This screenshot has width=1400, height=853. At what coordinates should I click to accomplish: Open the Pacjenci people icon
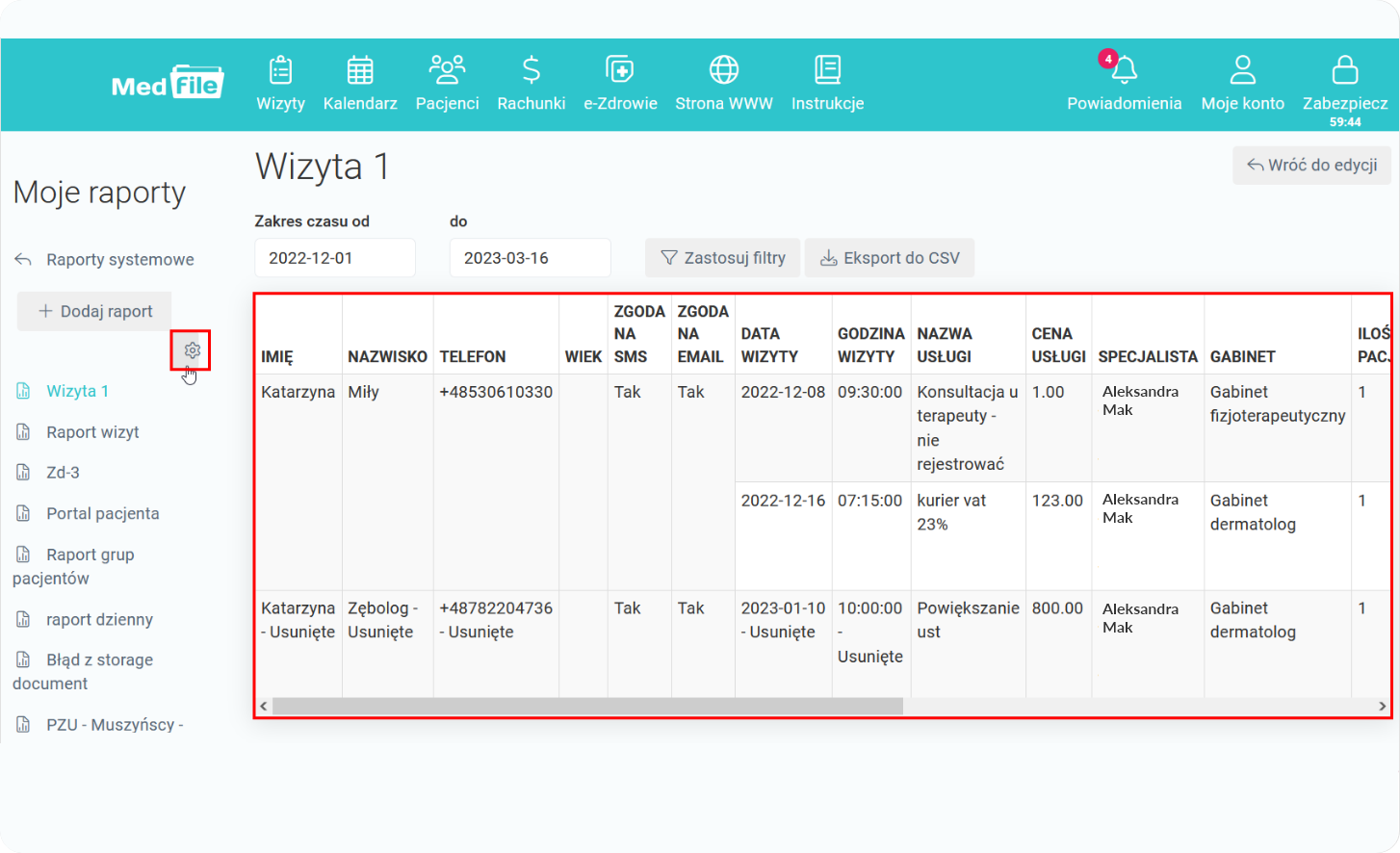click(x=447, y=69)
